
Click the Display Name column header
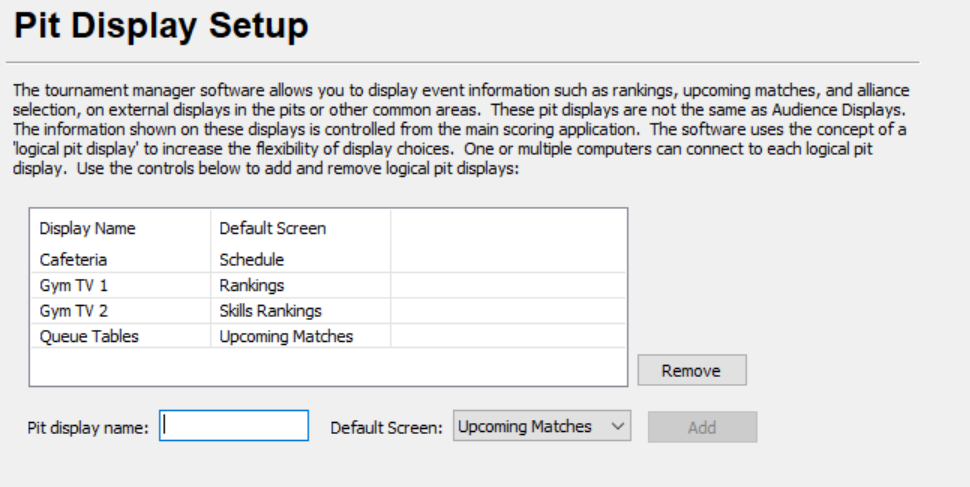(87, 228)
